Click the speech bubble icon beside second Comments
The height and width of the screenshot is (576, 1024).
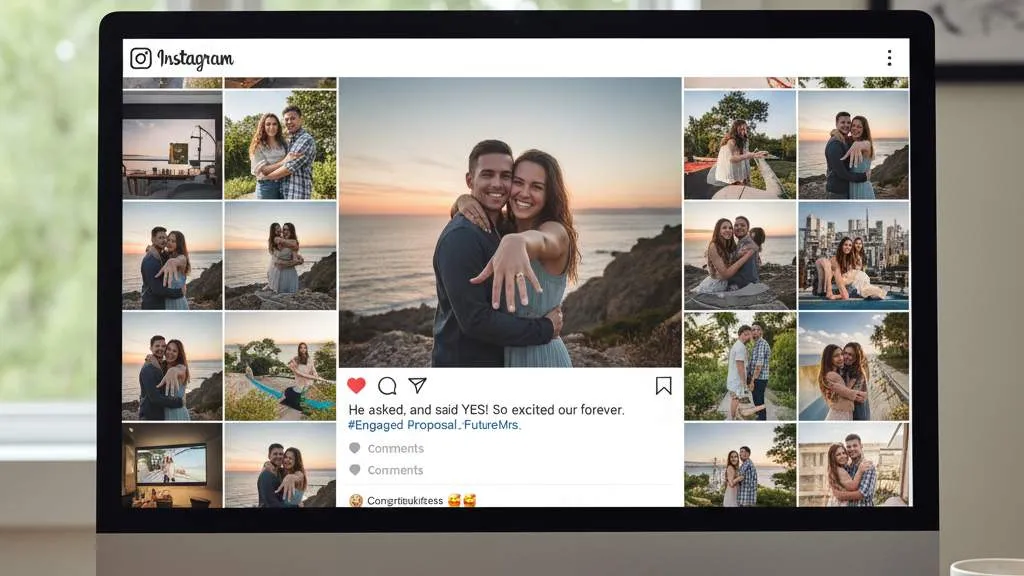[x=354, y=470]
